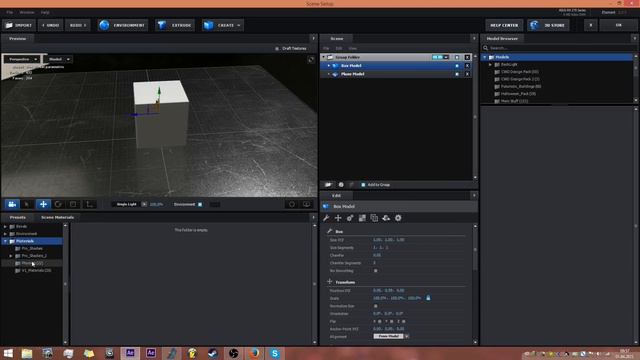
Task: Open the Perspective view dropdown
Action: coord(22,59)
